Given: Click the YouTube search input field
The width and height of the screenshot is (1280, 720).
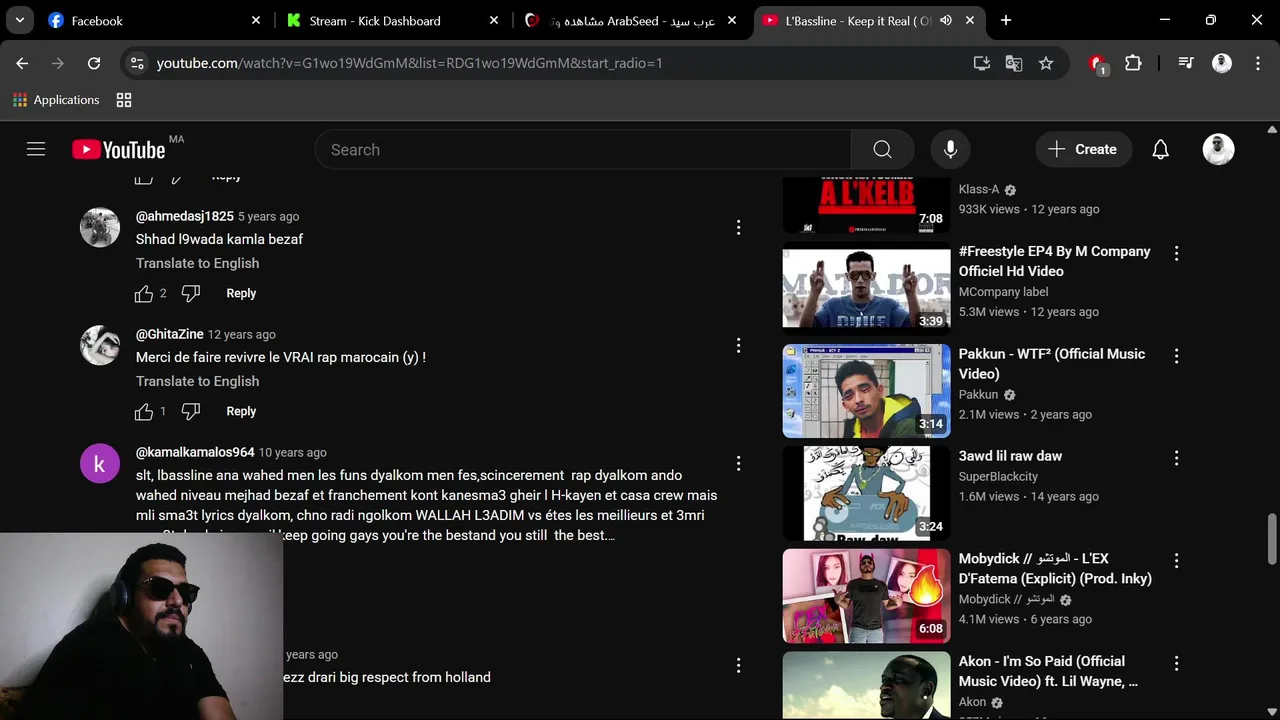Looking at the screenshot, I should (582, 149).
